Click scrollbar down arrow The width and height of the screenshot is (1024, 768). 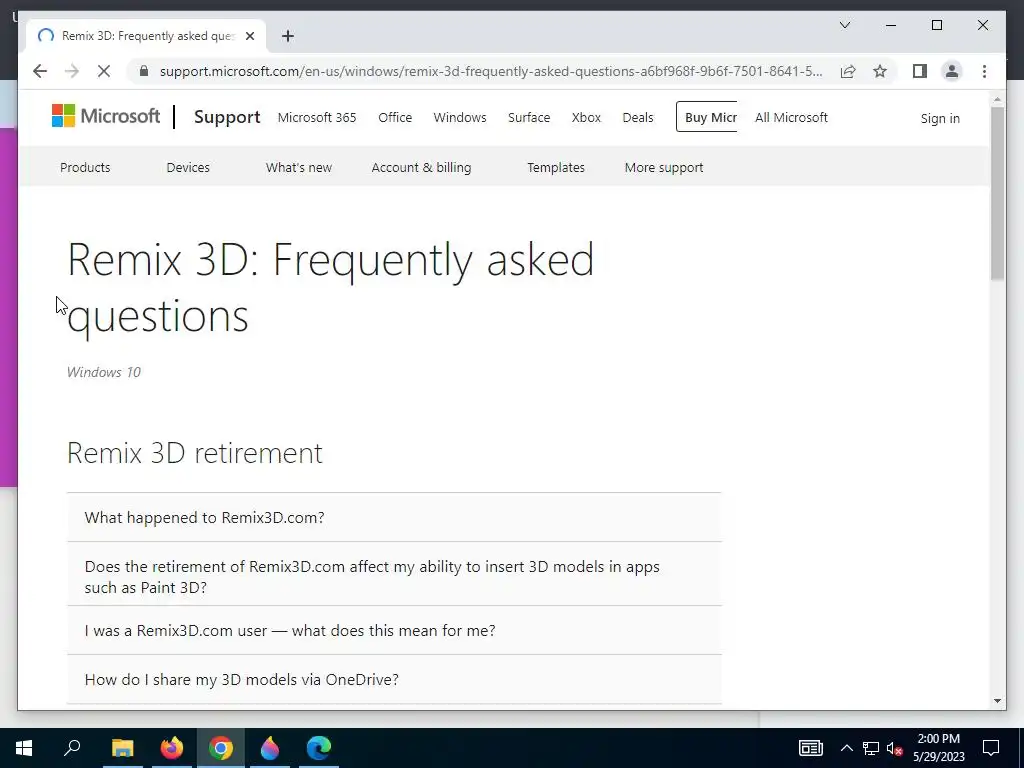(x=997, y=701)
